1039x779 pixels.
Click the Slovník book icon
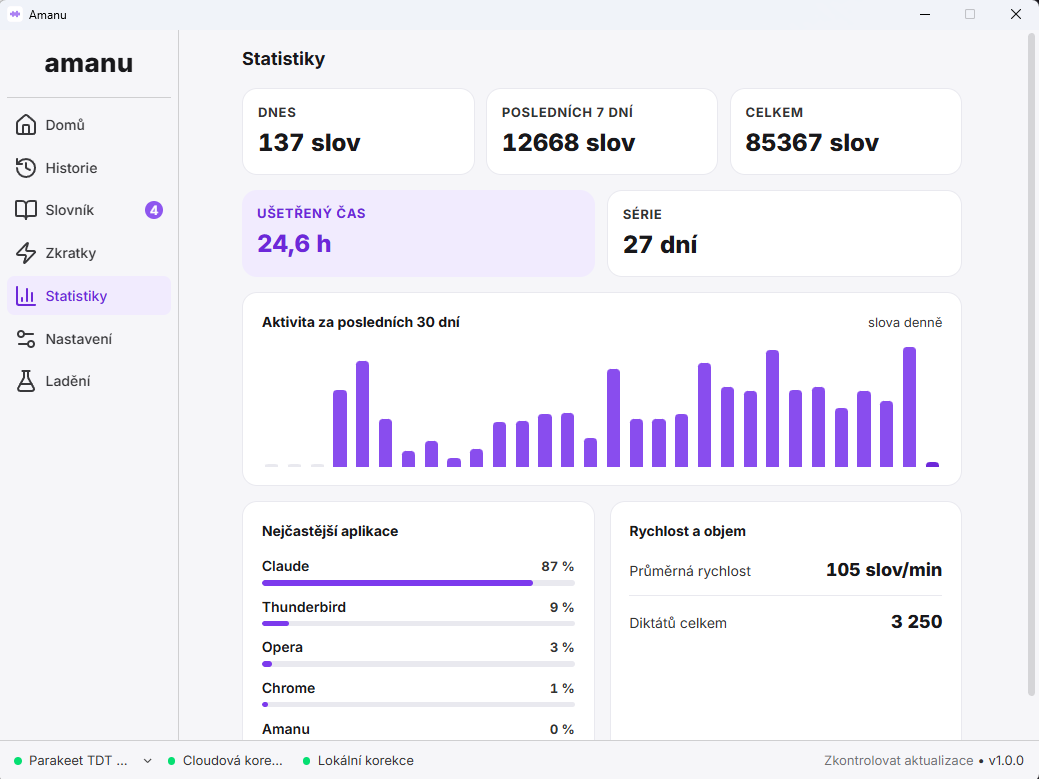26,210
